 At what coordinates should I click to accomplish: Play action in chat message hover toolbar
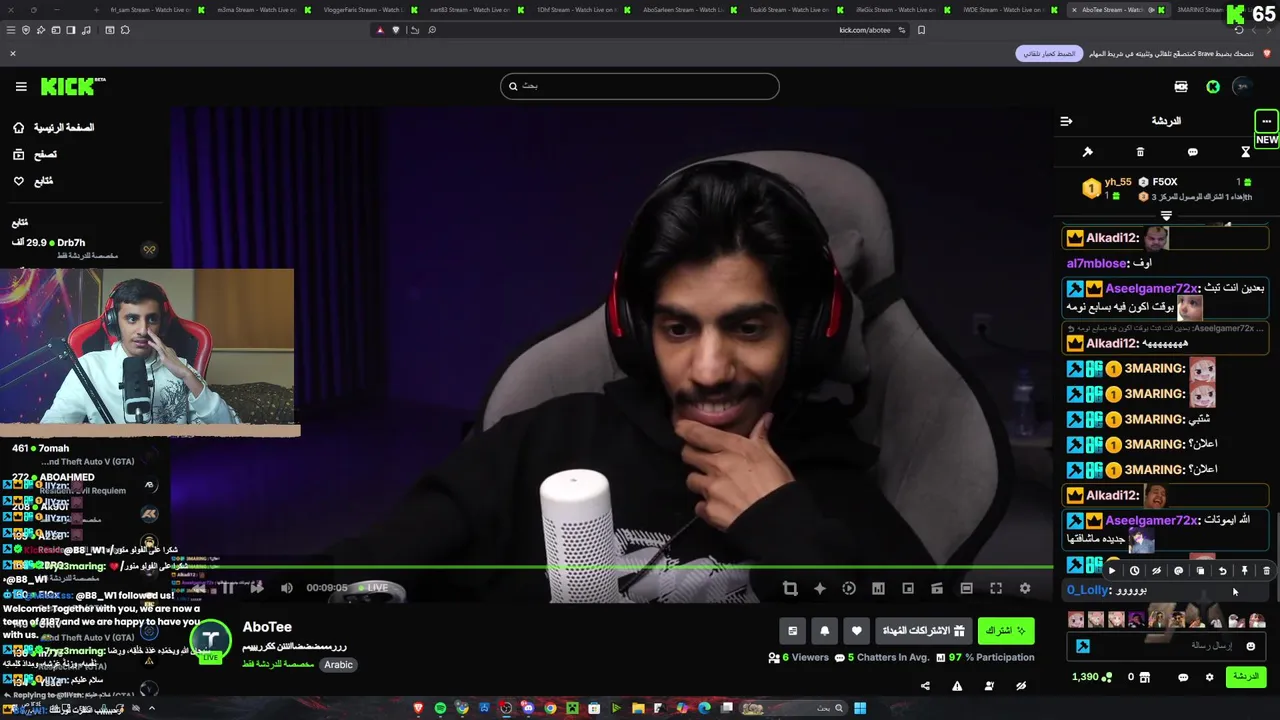[1112, 571]
